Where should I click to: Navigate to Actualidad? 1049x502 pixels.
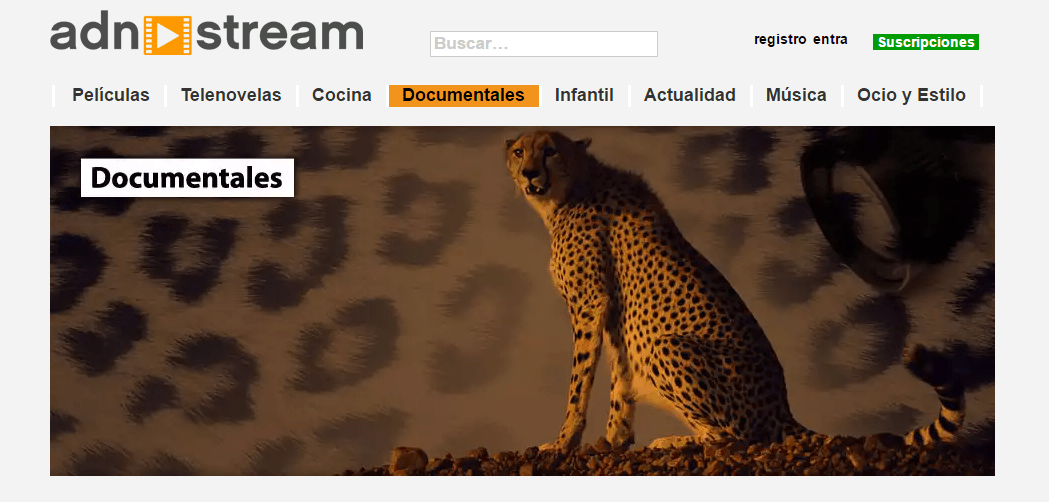coord(690,96)
